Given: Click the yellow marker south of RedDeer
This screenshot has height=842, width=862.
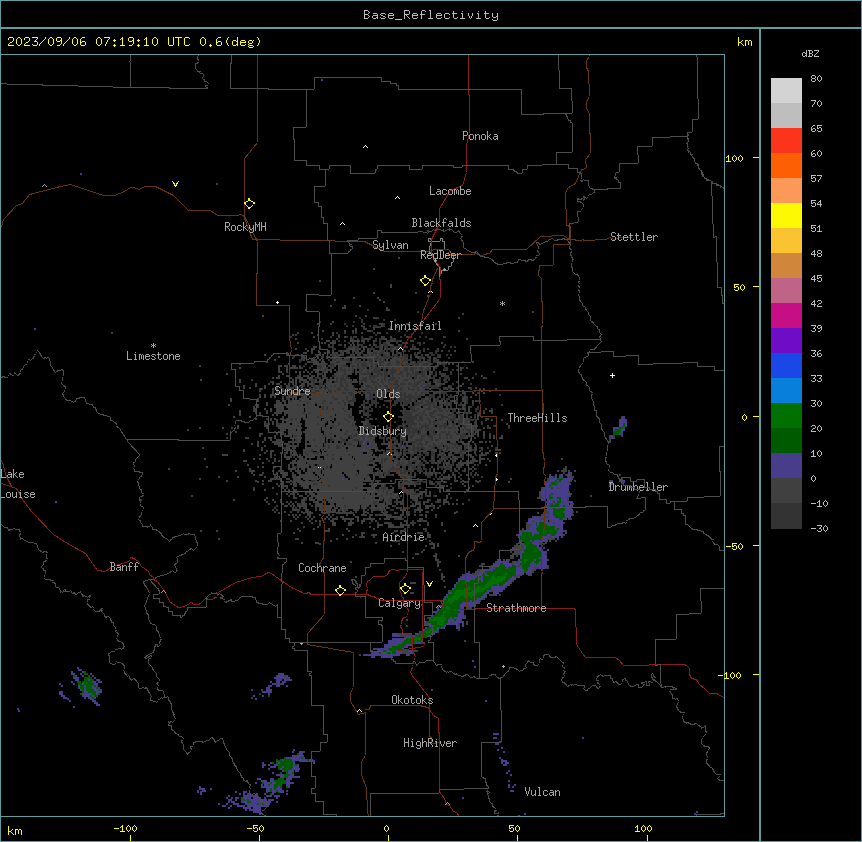Looking at the screenshot, I should [x=426, y=281].
